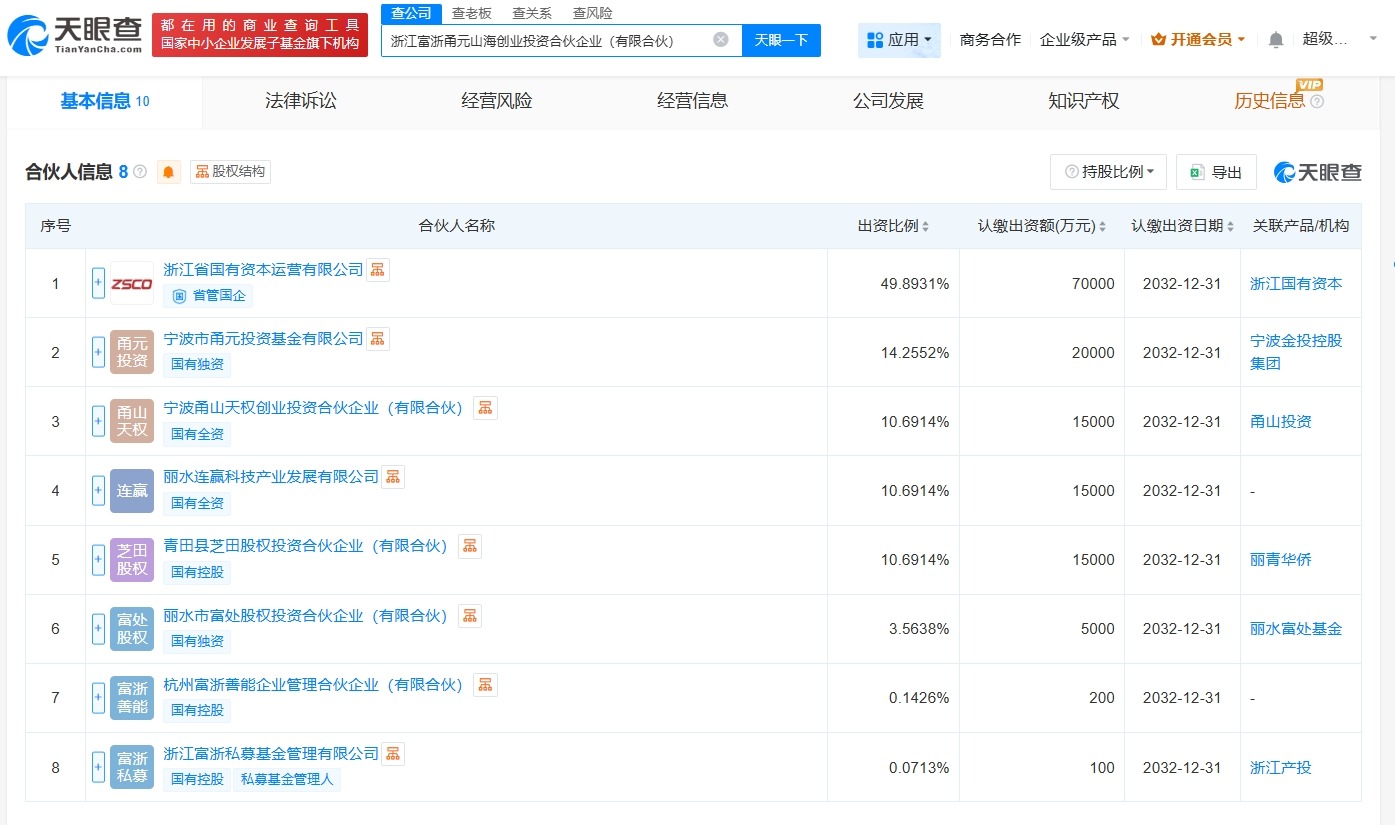Clear the search box using the X icon
1395x825 pixels.
719,39
